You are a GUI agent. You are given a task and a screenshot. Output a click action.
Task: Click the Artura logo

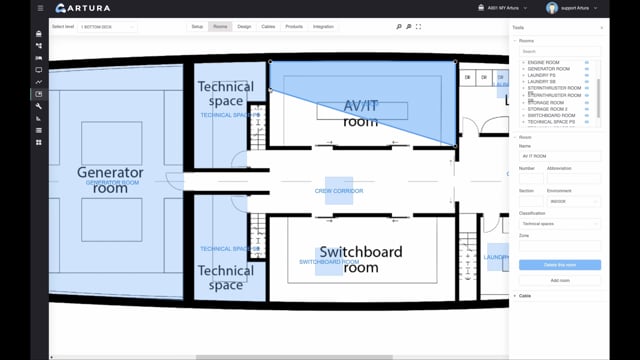click(x=83, y=8)
